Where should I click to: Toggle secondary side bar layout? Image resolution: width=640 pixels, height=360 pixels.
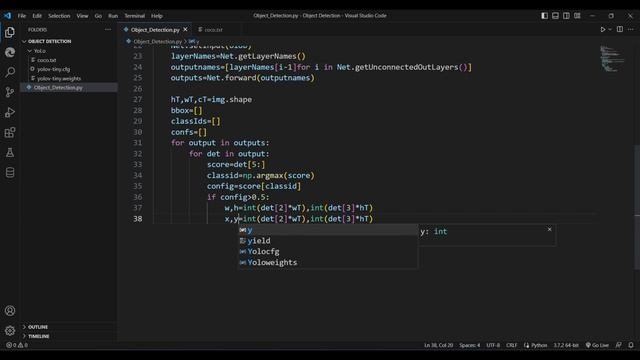point(566,16)
